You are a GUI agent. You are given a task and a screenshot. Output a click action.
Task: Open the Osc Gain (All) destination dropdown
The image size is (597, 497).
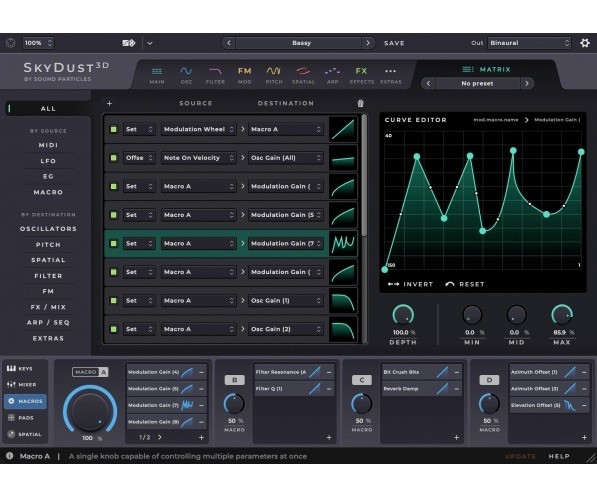point(286,158)
